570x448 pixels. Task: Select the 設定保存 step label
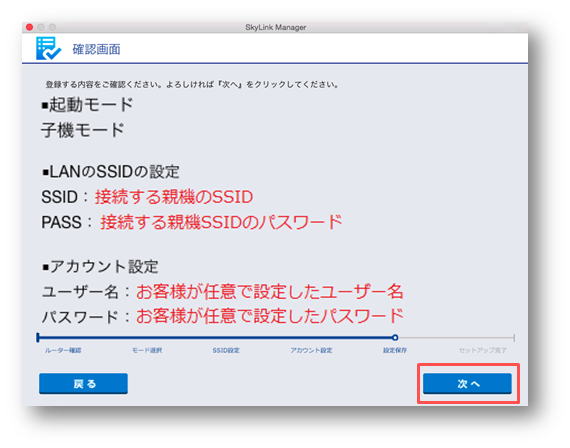point(395,351)
